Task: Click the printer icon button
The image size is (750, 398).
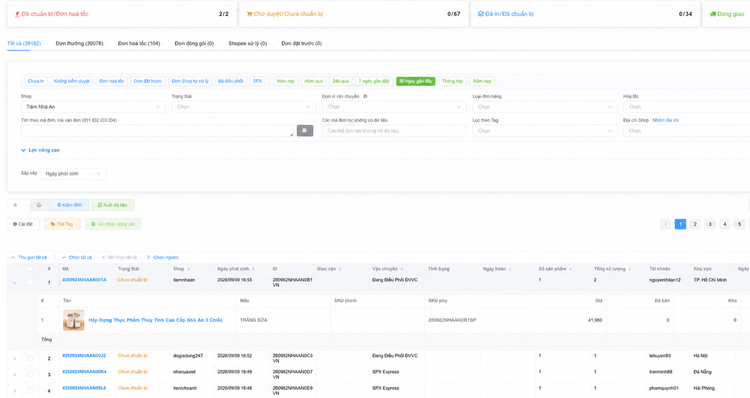Action: point(39,205)
